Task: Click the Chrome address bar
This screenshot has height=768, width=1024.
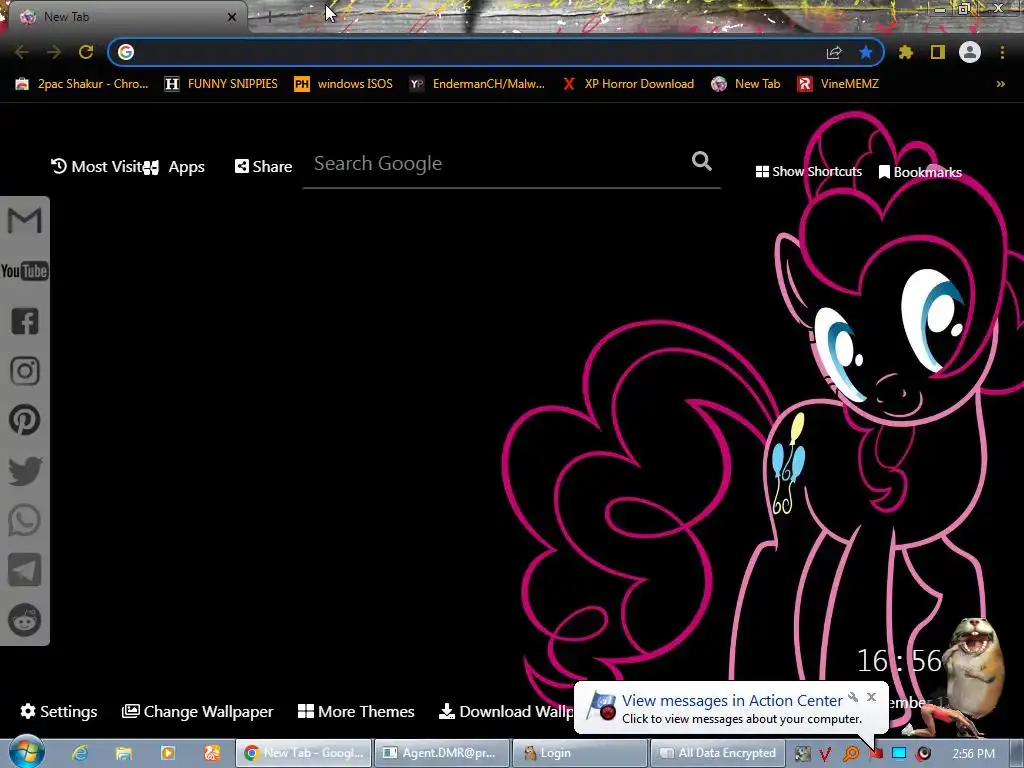Action: (477, 52)
